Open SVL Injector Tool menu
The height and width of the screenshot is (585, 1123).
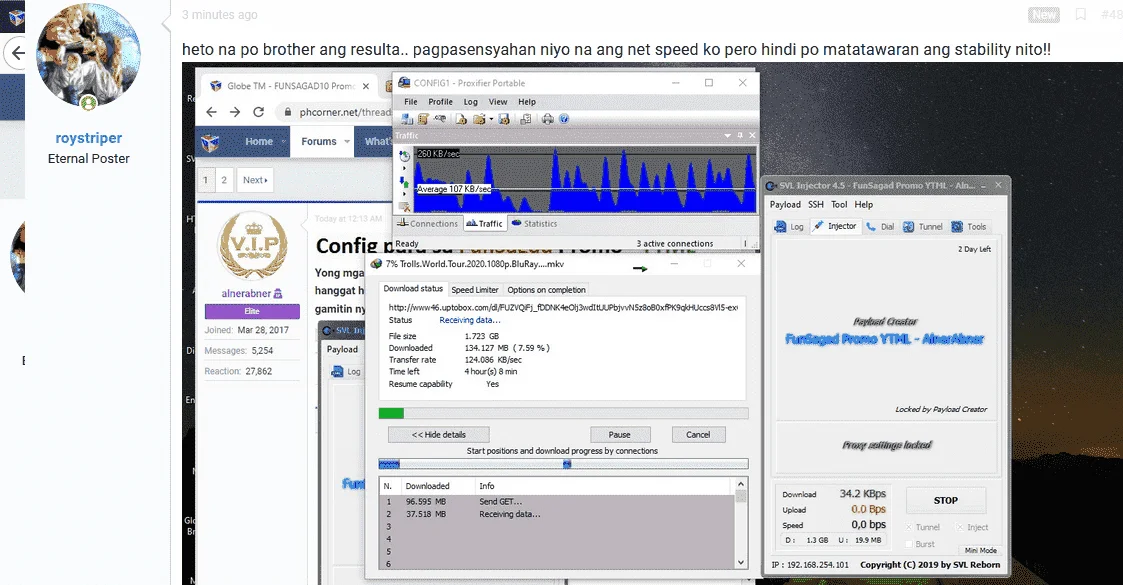[x=839, y=204]
